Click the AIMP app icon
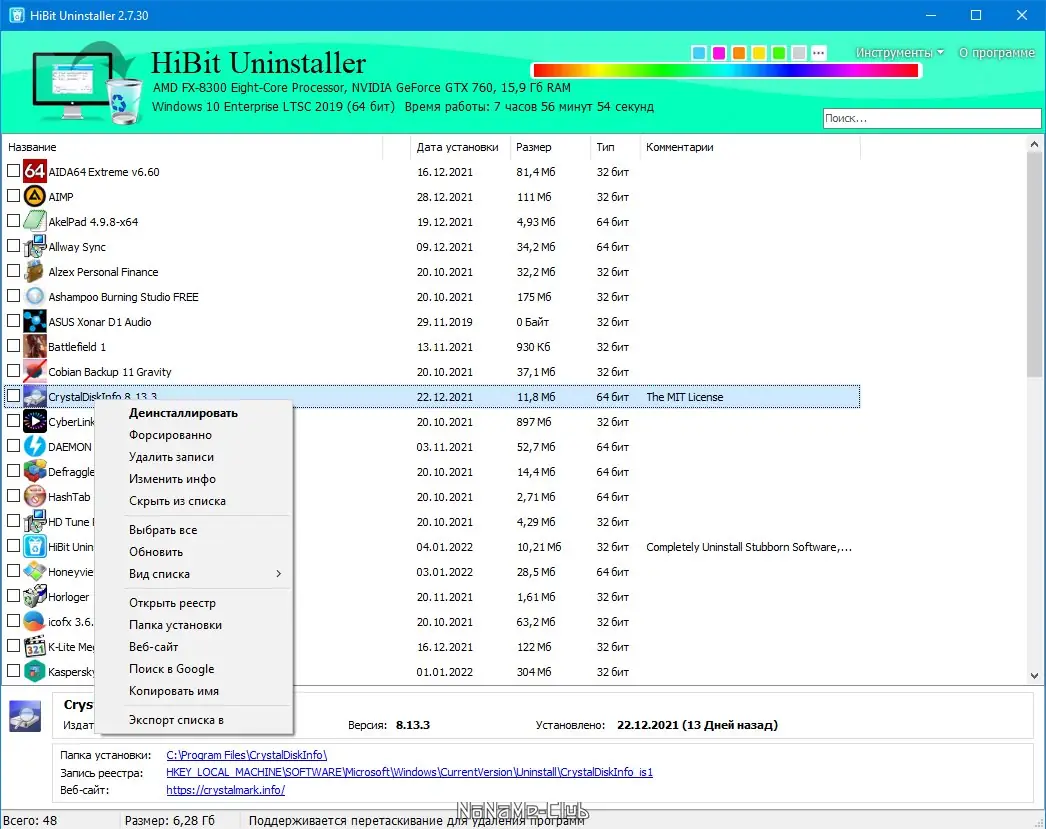This screenshot has width=1046, height=829. [35, 197]
